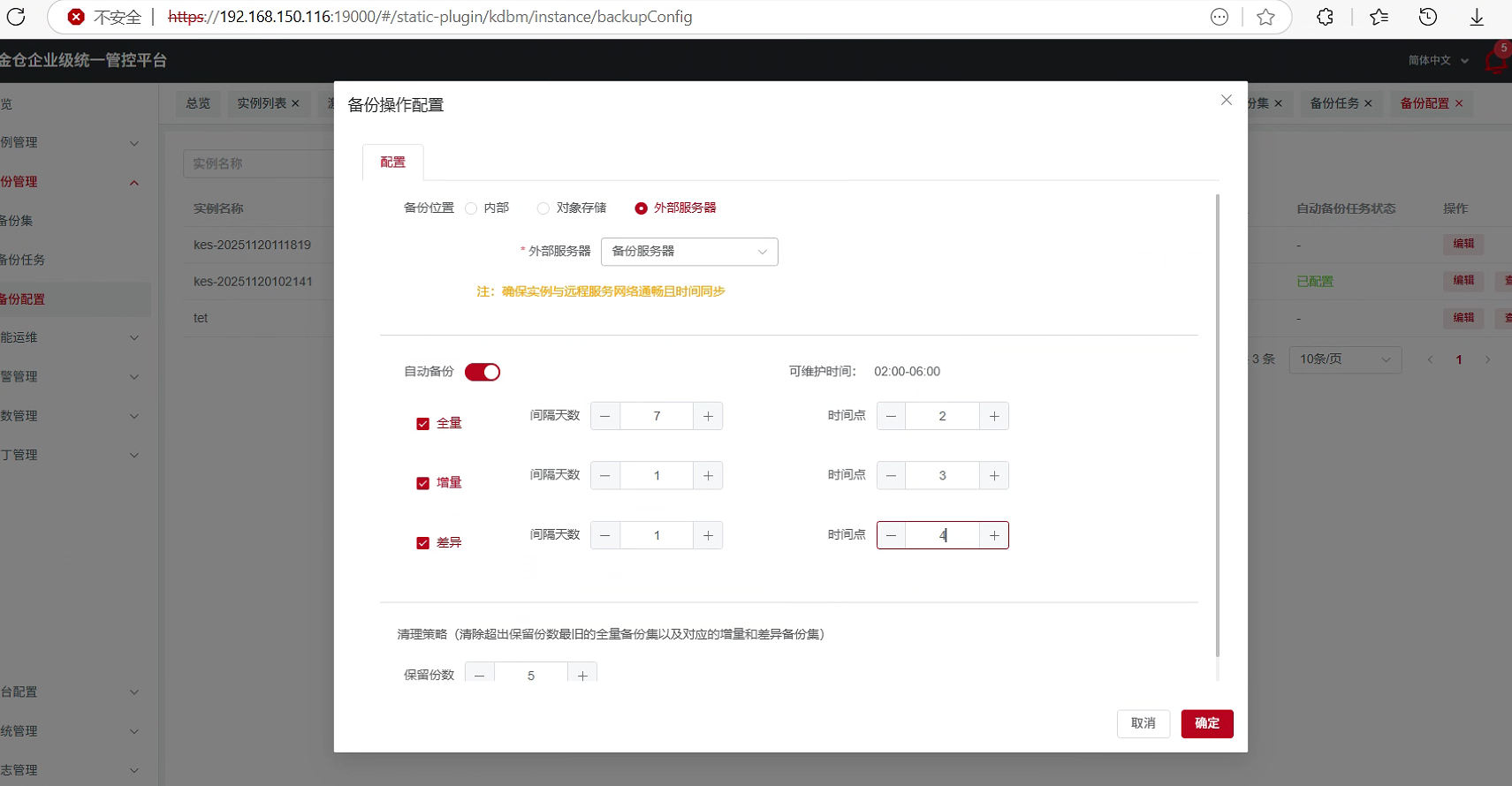This screenshot has width=1512, height=786.
Task: Open browser history icon
Action: (x=1427, y=17)
